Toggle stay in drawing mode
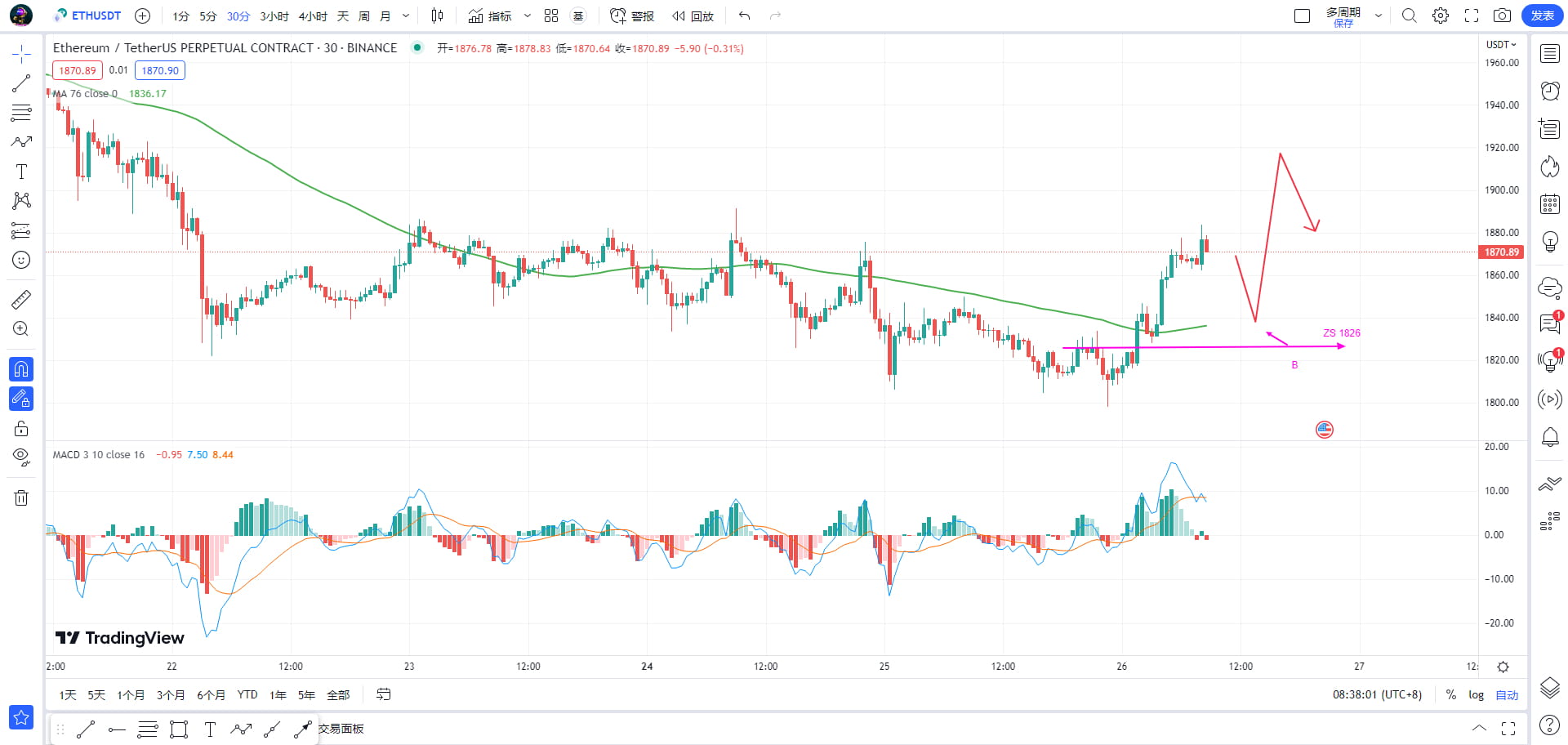The image size is (1568, 745). pyautogui.click(x=21, y=399)
